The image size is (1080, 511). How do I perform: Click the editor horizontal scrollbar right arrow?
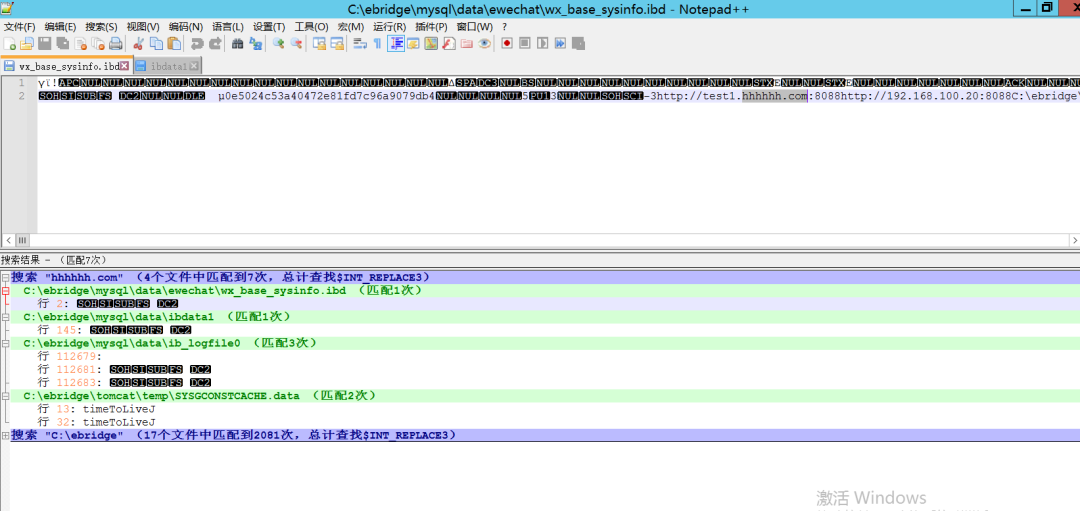pyautogui.click(x=1074, y=240)
